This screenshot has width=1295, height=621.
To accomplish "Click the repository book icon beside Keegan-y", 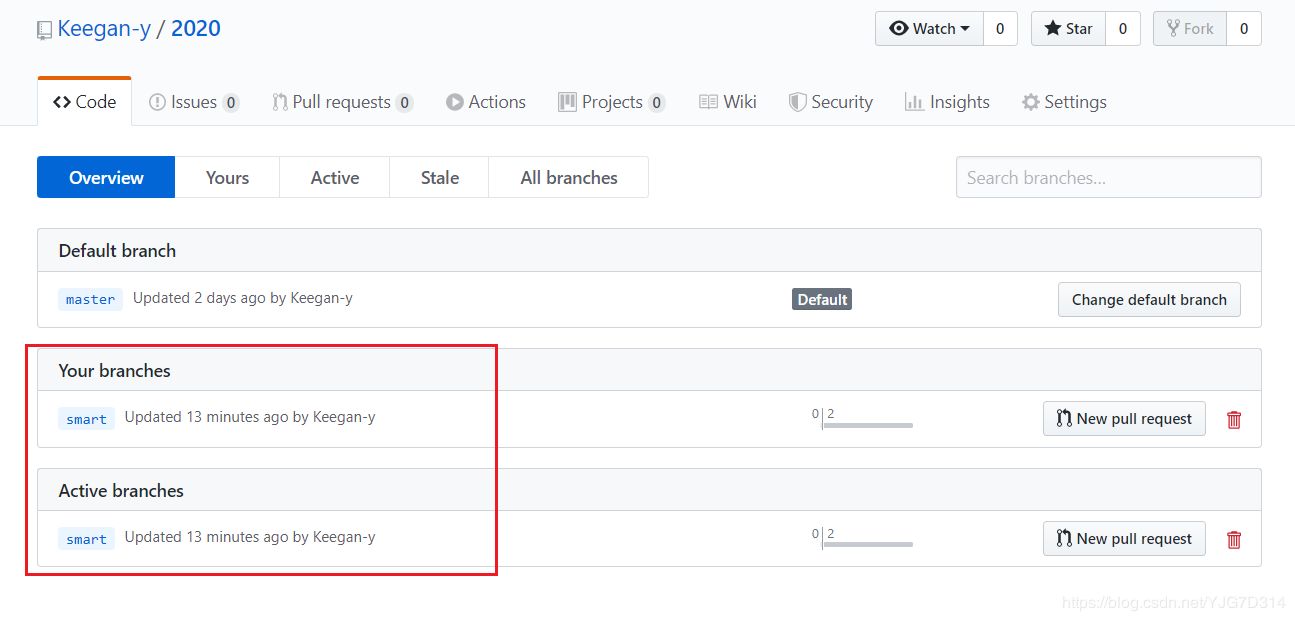I will [44, 30].
